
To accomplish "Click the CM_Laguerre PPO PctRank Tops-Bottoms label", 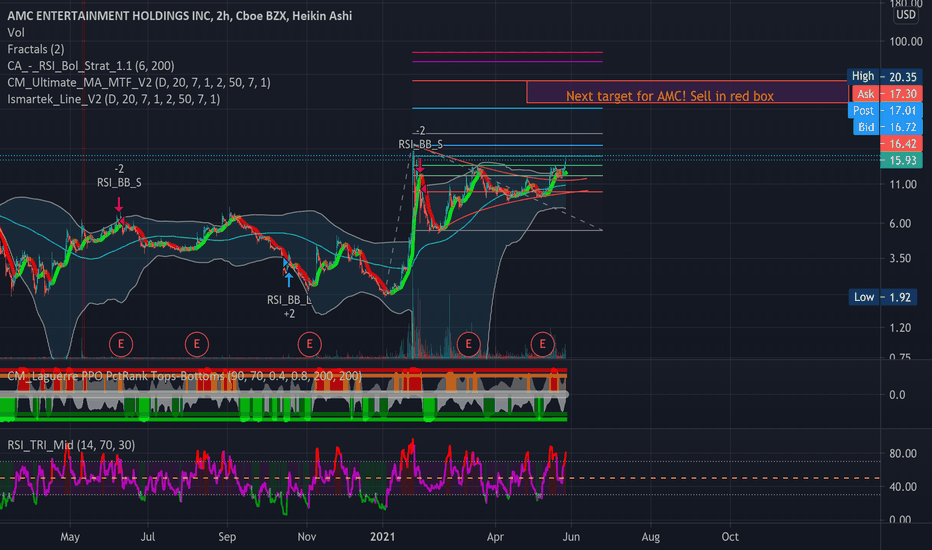I will (x=184, y=376).
